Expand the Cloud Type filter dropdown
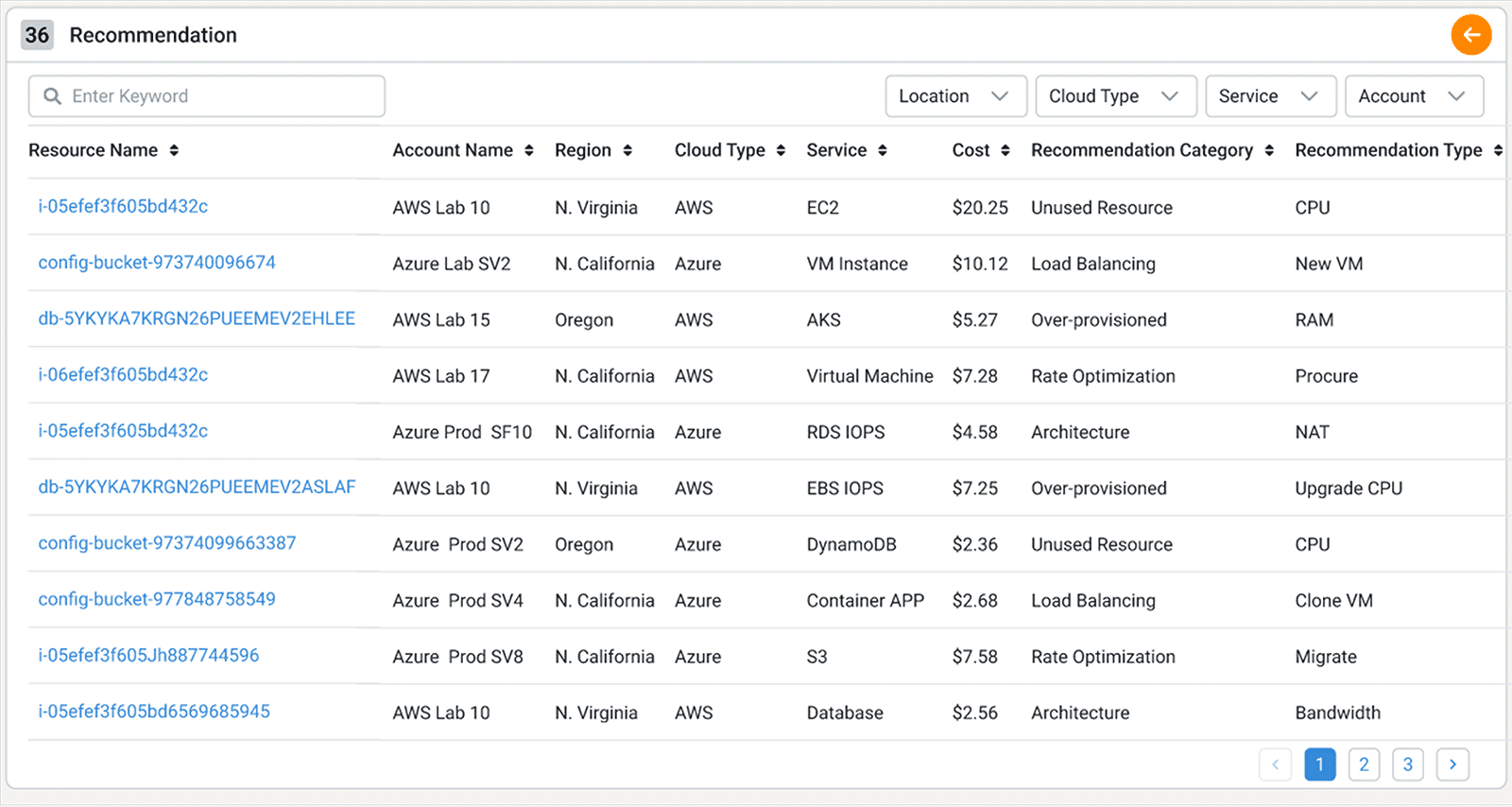Screen dimensions: 1512x807 point(1115,96)
